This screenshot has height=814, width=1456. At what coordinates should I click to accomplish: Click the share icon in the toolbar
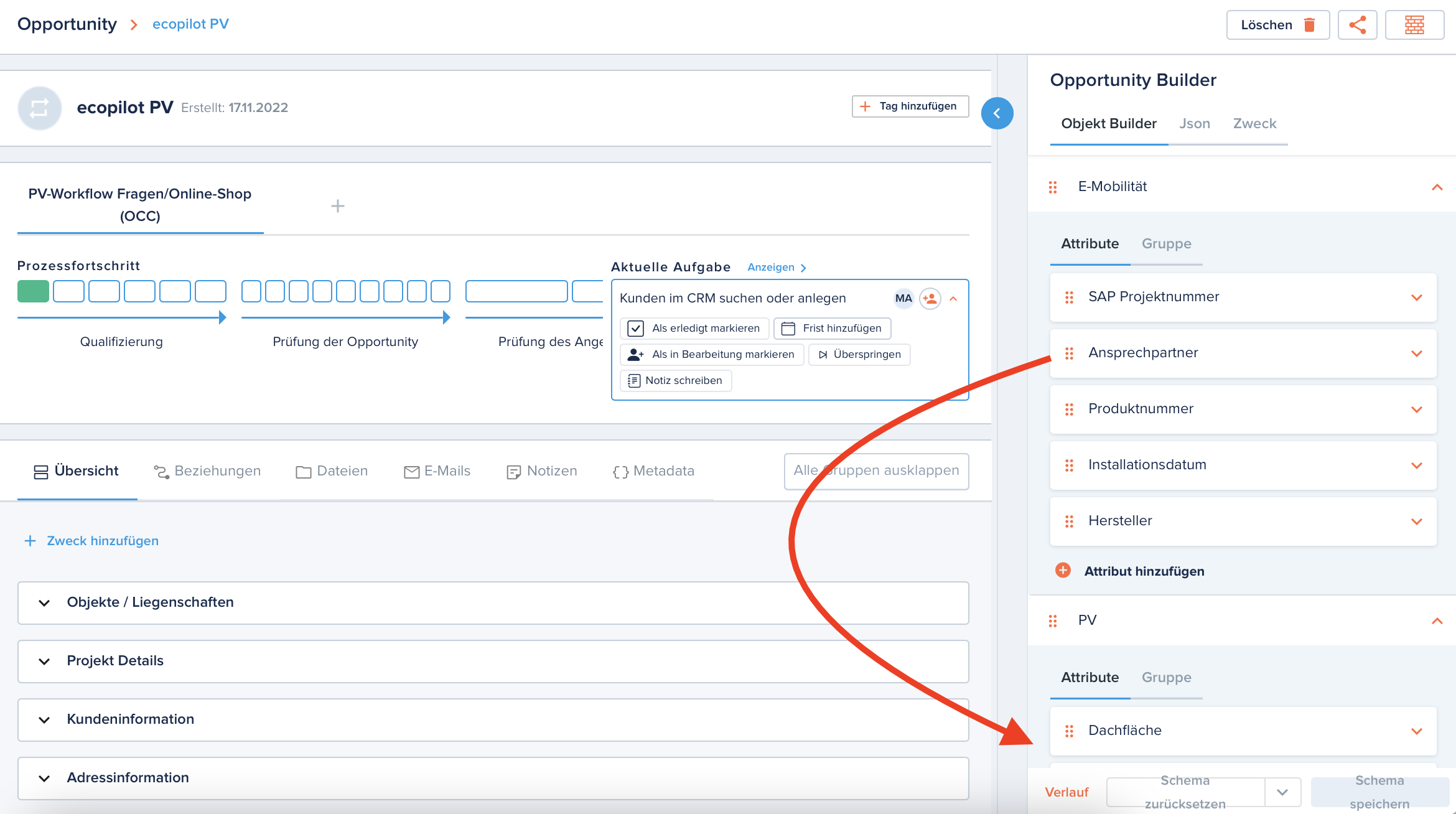[1357, 25]
